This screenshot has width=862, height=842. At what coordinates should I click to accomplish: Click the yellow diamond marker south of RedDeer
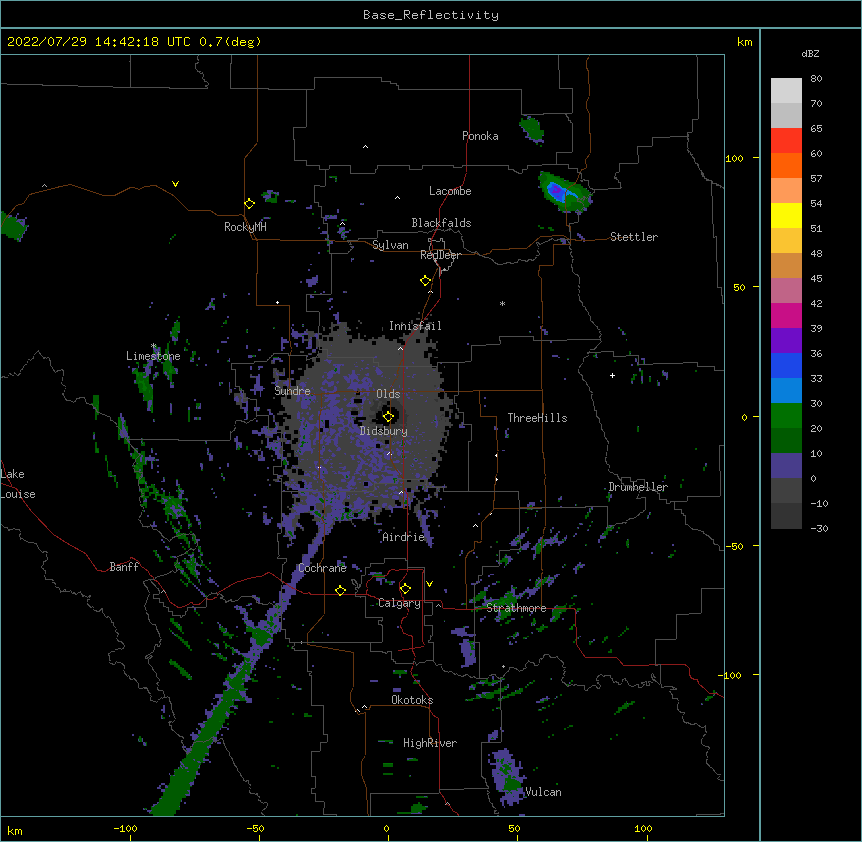(426, 281)
